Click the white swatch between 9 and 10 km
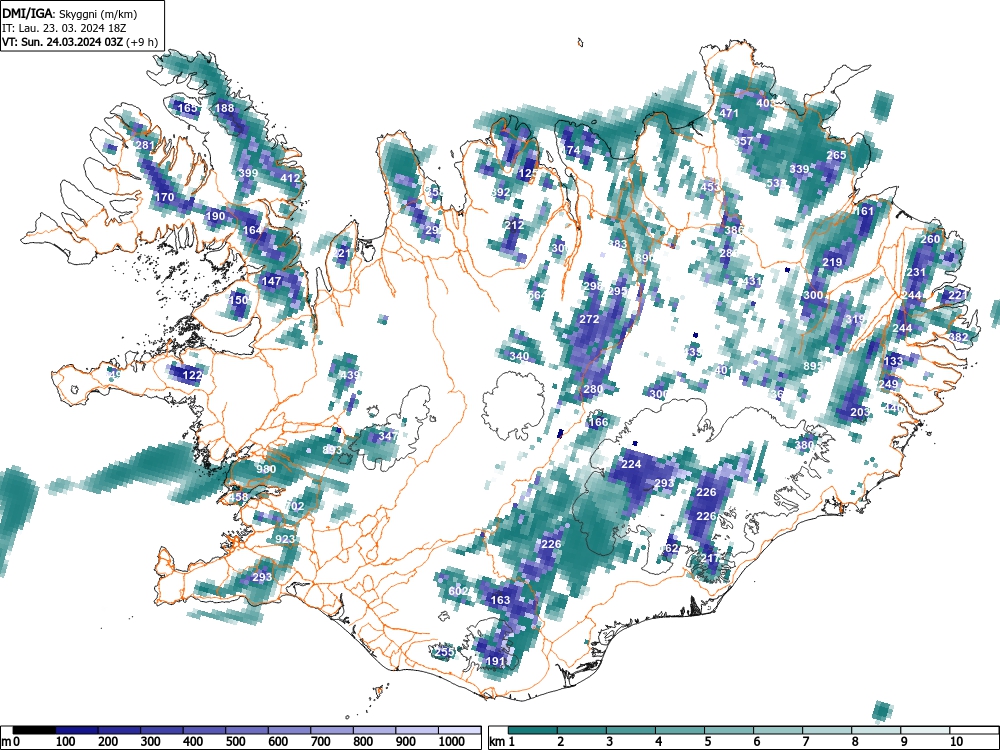This screenshot has height=750, width=1000. tap(924, 730)
